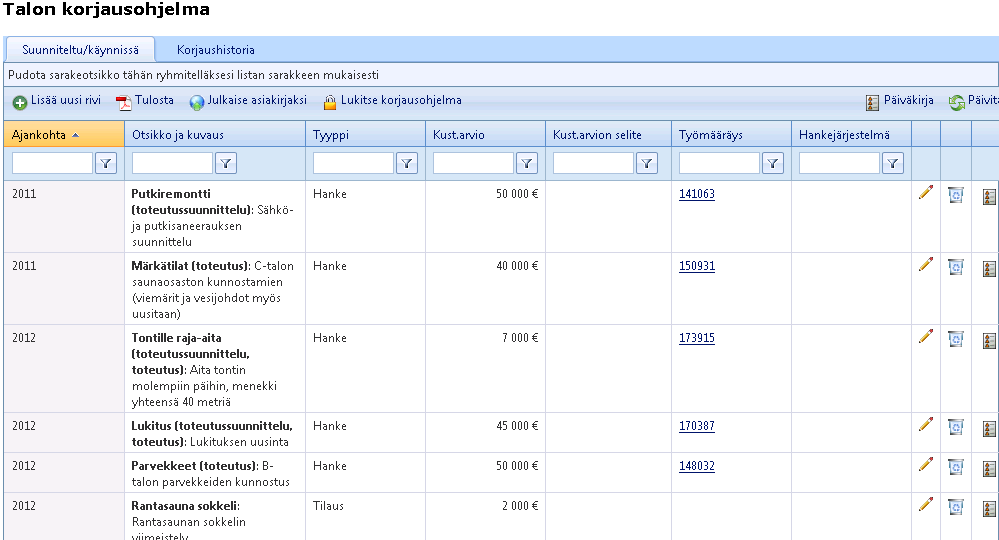The height and width of the screenshot is (540, 999).
Task: Sort by Kust.arvion selite column header
Action: pyautogui.click(x=608, y=134)
